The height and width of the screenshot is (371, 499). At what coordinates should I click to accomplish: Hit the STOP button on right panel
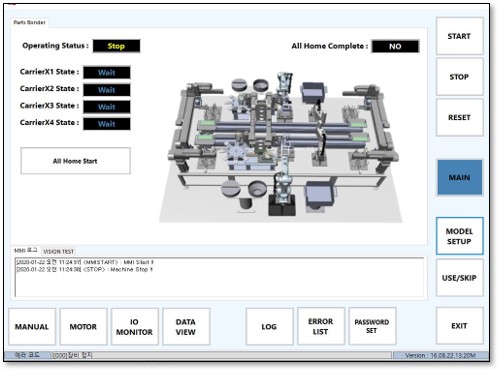[459, 77]
